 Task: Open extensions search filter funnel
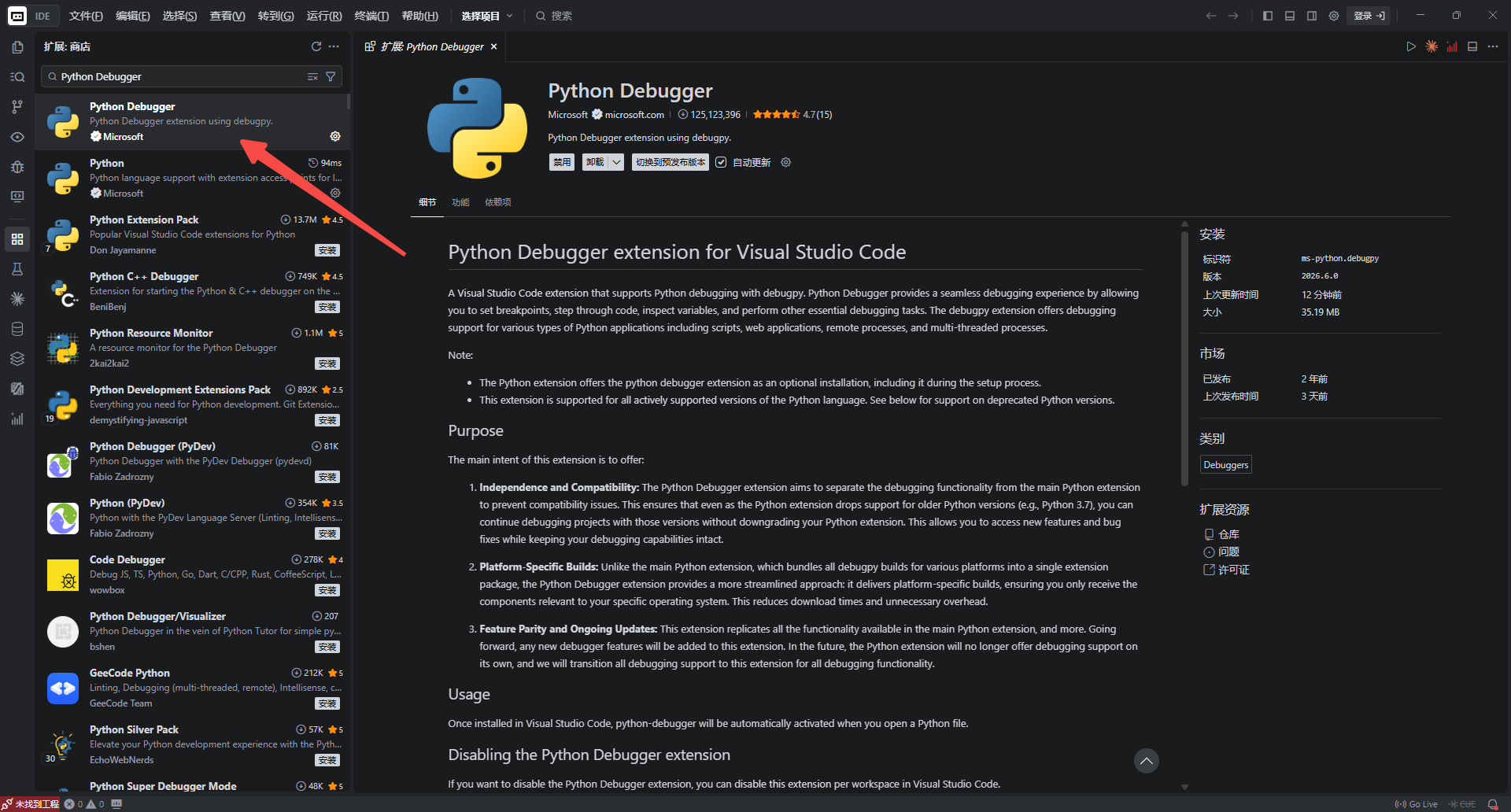click(331, 76)
